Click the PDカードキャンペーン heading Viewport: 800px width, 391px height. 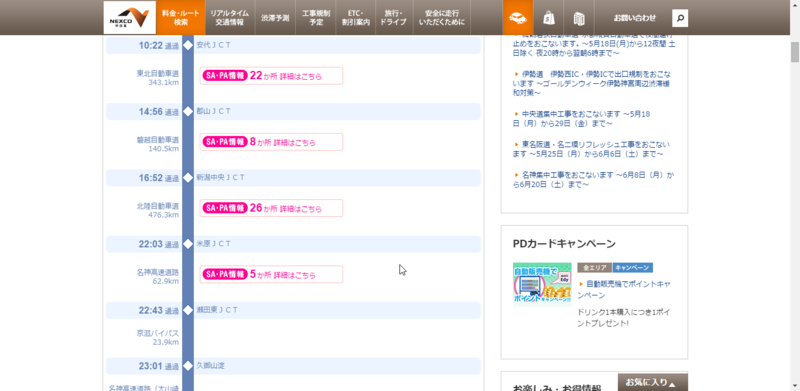tap(564, 243)
